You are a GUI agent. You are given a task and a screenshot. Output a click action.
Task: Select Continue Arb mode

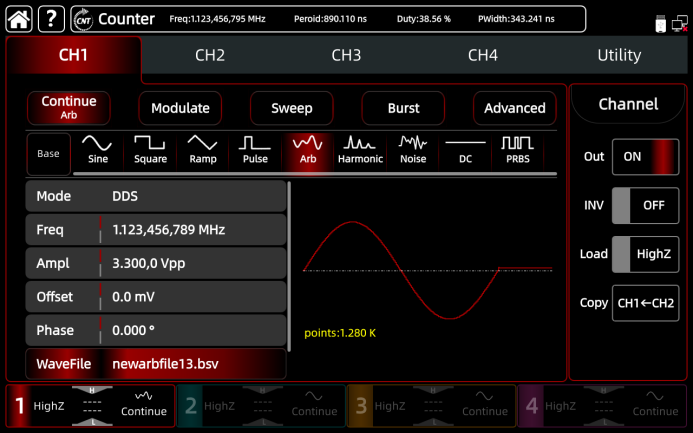[x=69, y=108]
